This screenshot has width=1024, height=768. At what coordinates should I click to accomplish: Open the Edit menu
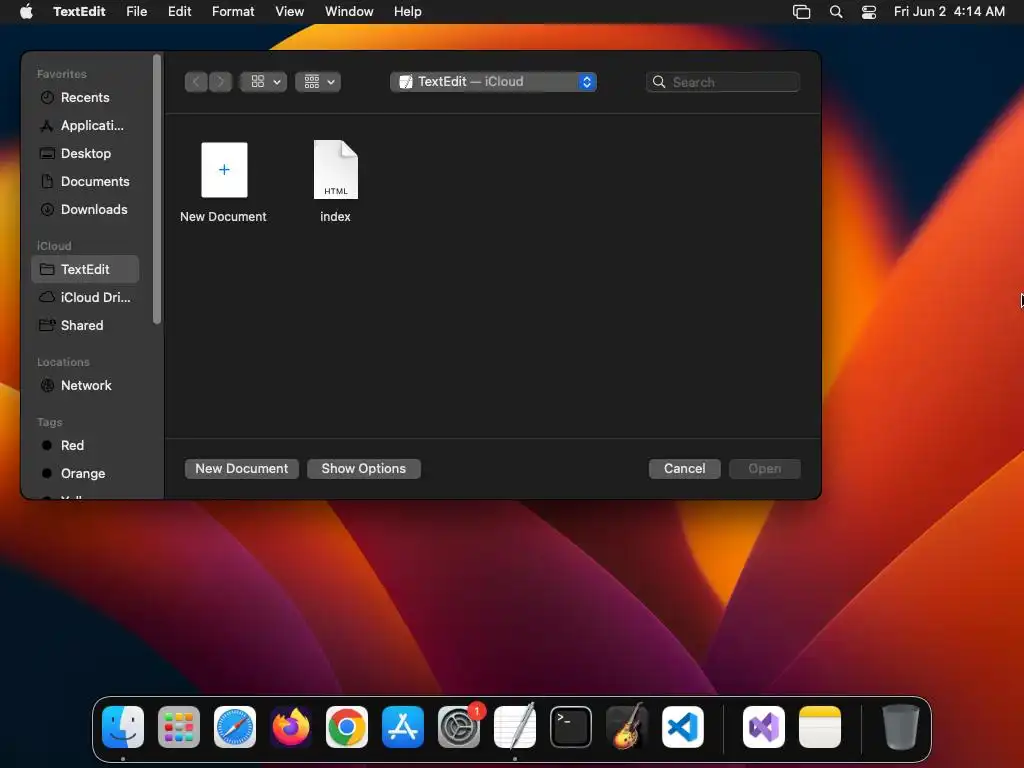coord(180,11)
